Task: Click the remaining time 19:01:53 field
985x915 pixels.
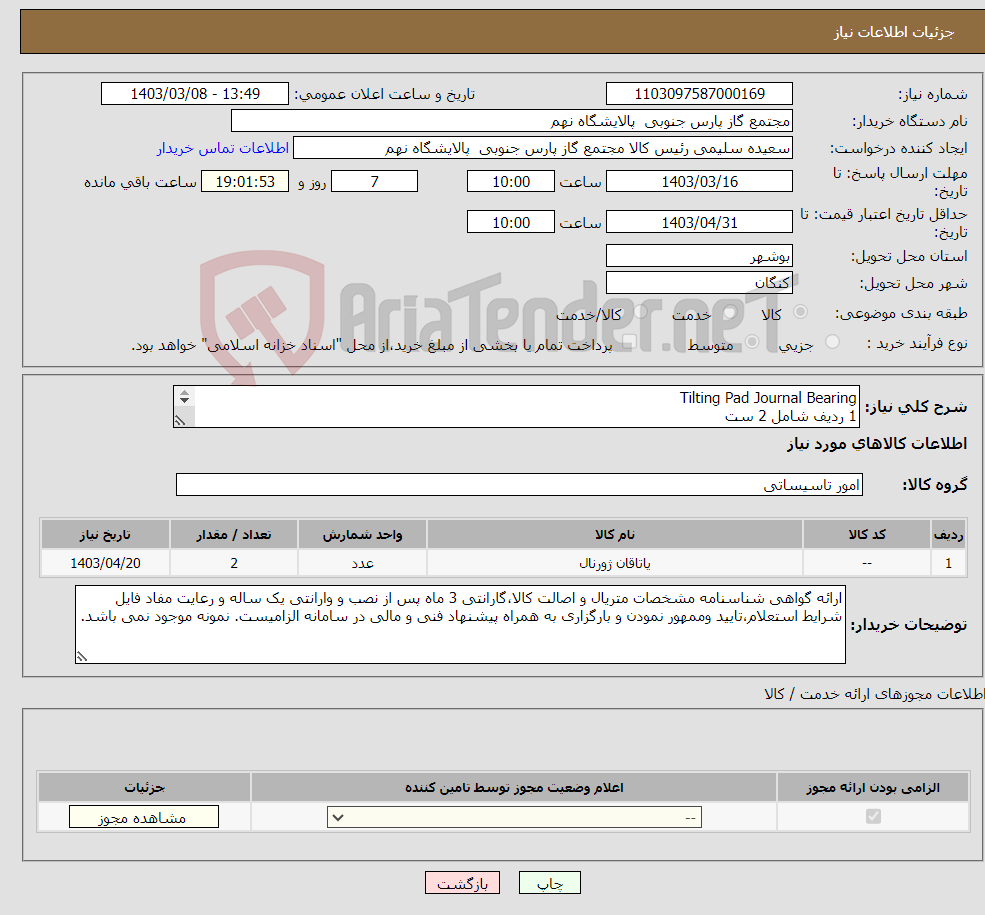Action: [245, 182]
